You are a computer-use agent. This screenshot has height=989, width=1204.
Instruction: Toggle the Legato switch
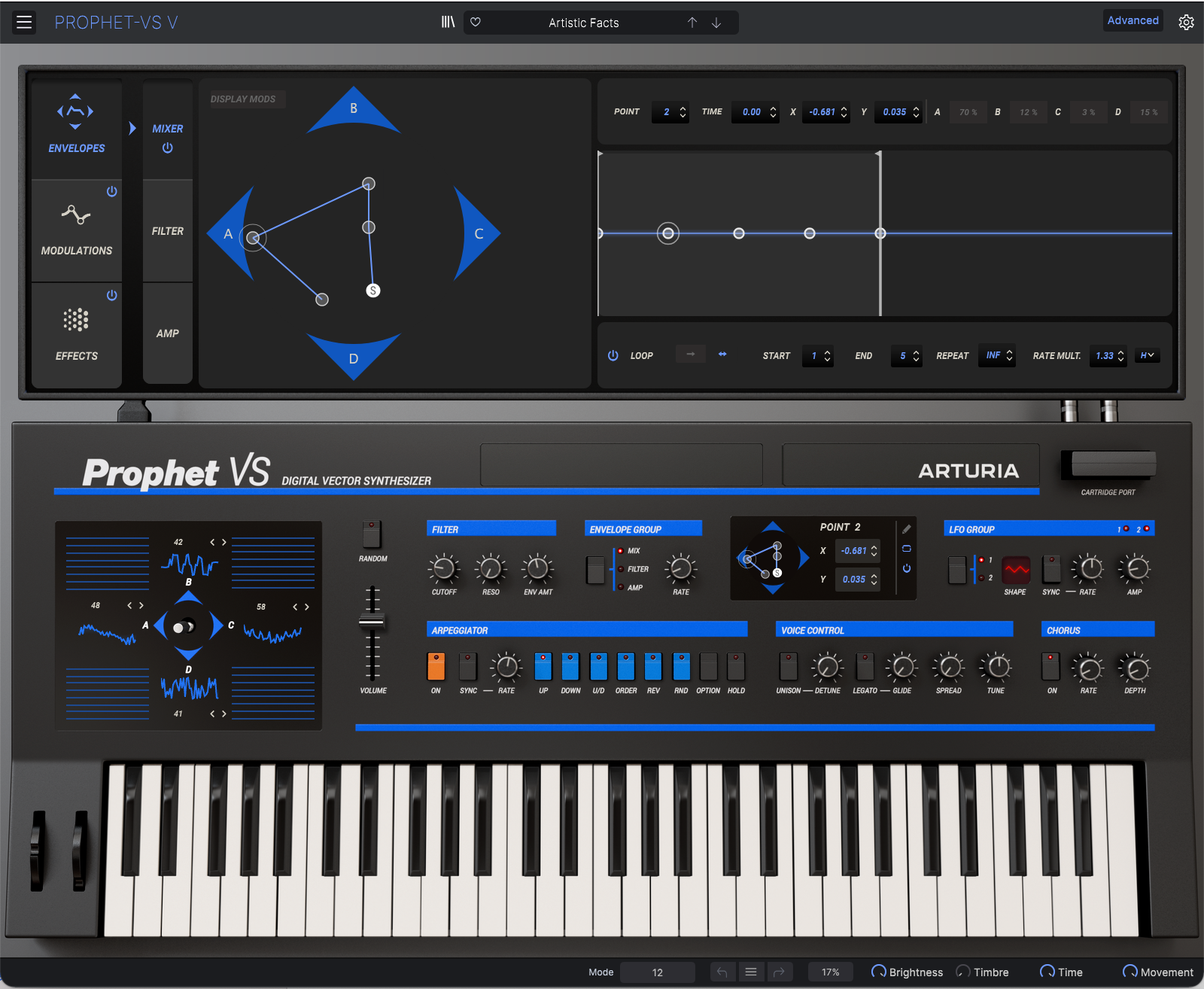[865, 666]
